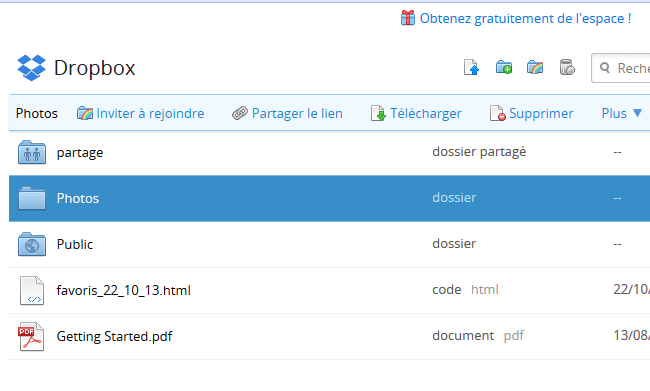
Task: Click Télécharger to download the folder
Action: (x=416, y=113)
